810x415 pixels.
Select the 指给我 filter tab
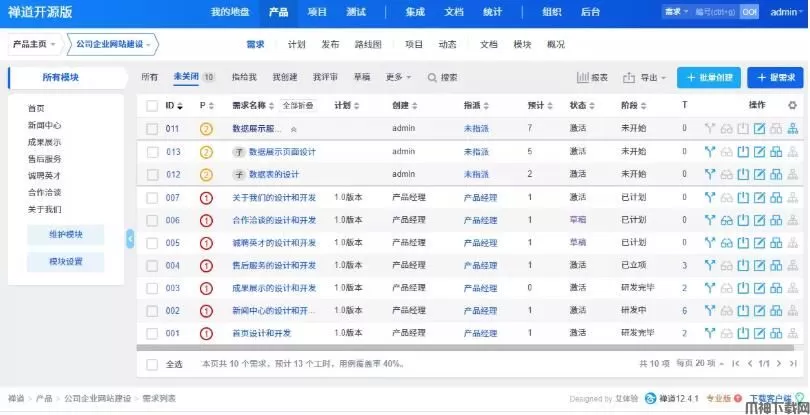point(244,78)
